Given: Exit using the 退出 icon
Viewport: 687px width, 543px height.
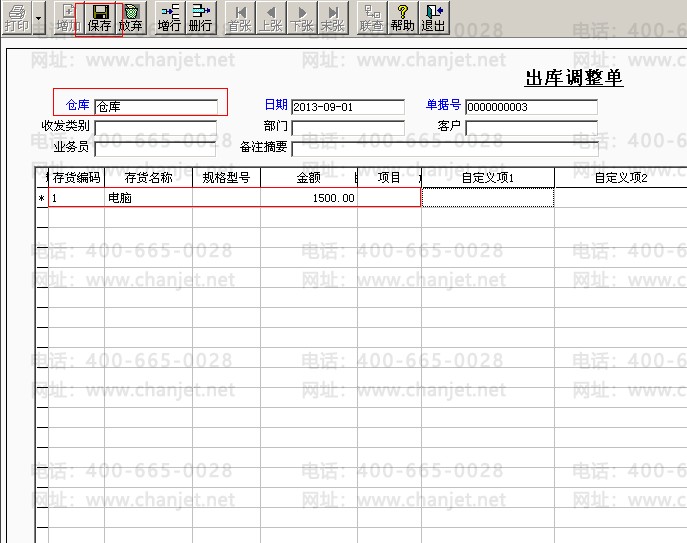Looking at the screenshot, I should click(434, 18).
